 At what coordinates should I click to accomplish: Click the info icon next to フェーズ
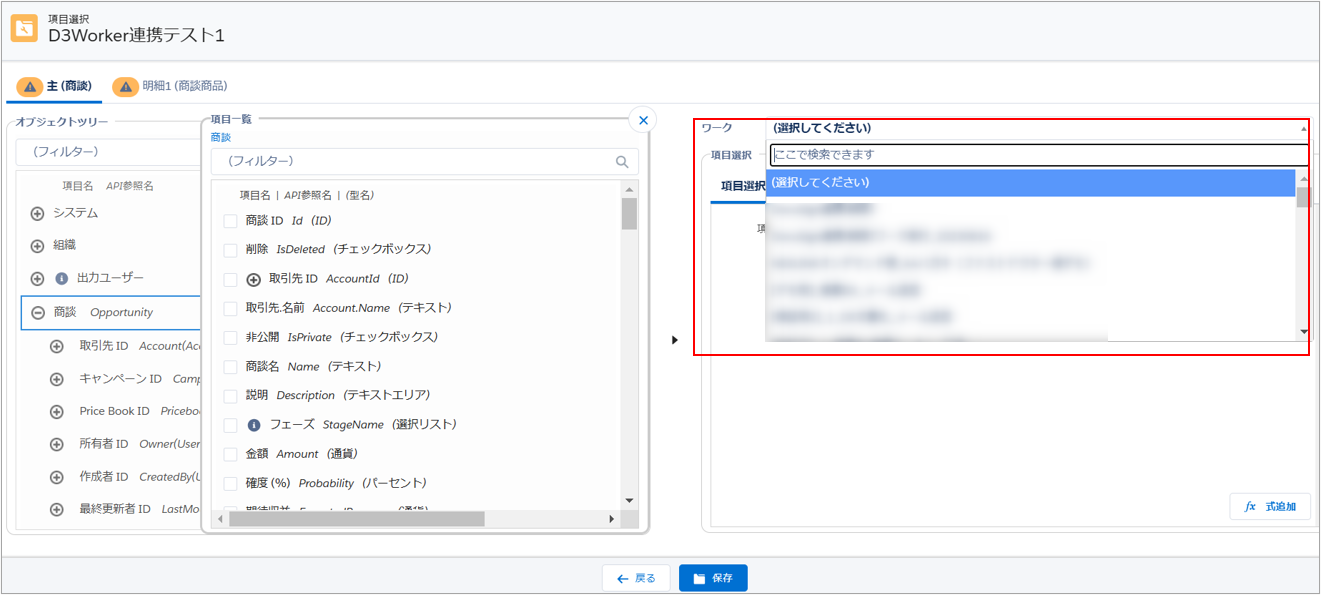point(254,425)
